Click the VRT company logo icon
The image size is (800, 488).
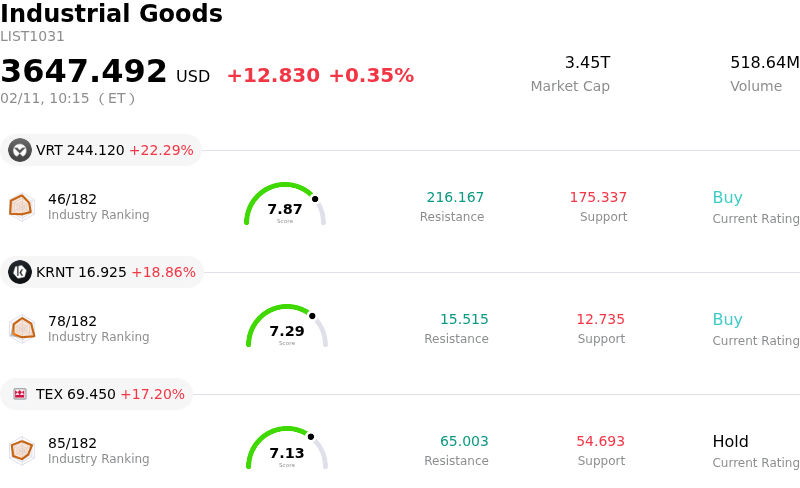pos(20,150)
